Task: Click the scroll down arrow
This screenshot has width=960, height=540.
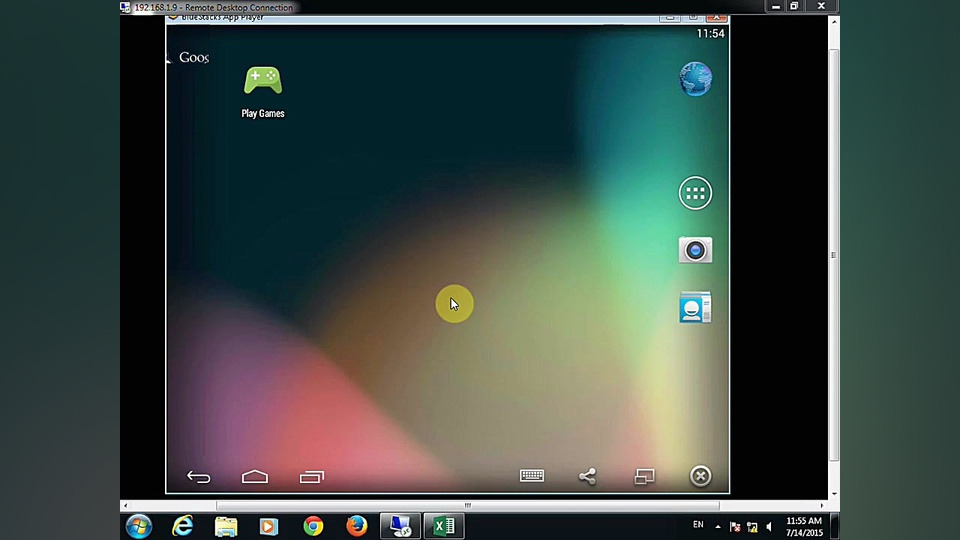Action: (834, 493)
